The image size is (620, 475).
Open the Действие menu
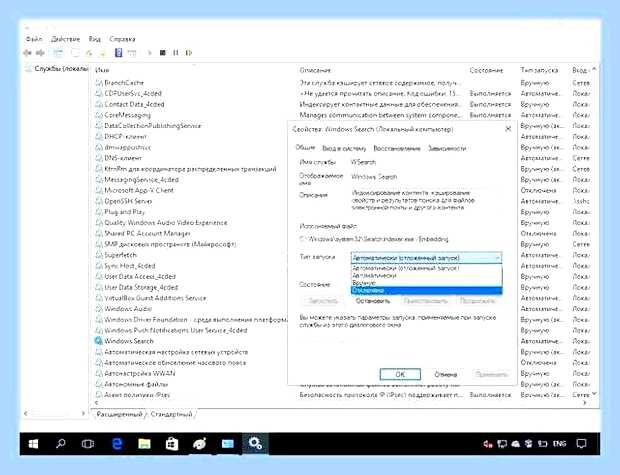pos(65,39)
